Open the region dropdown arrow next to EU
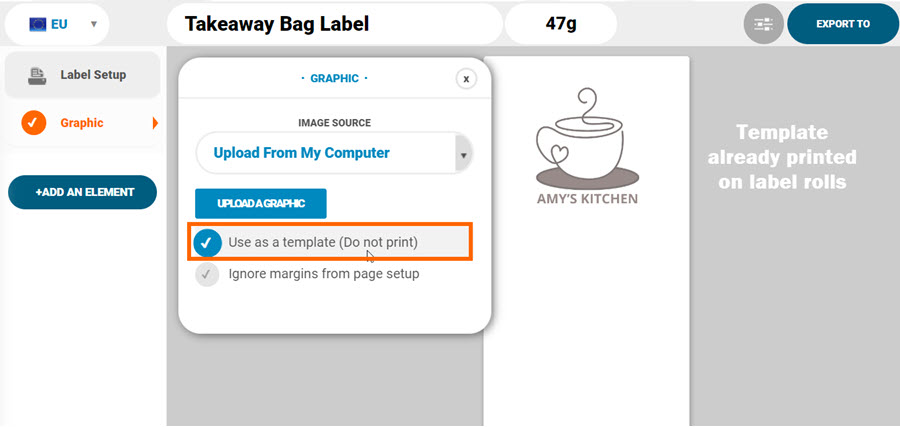The image size is (900, 427). (94, 24)
